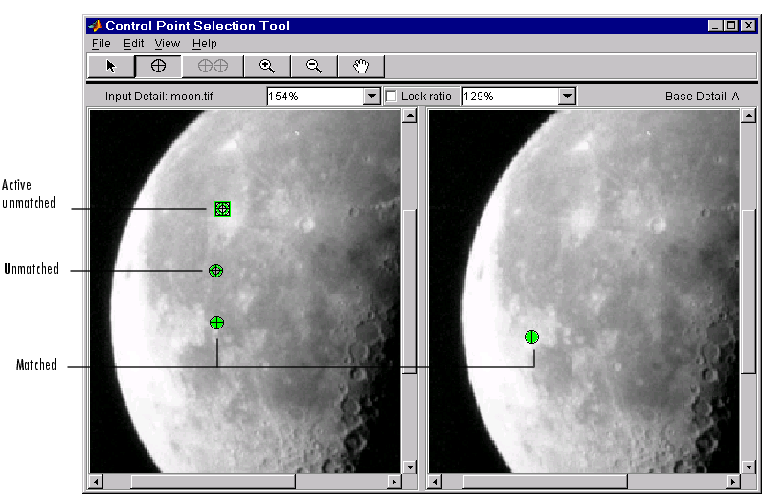Click the base image scroll up arrow
764x501 pixels.
tap(748, 116)
